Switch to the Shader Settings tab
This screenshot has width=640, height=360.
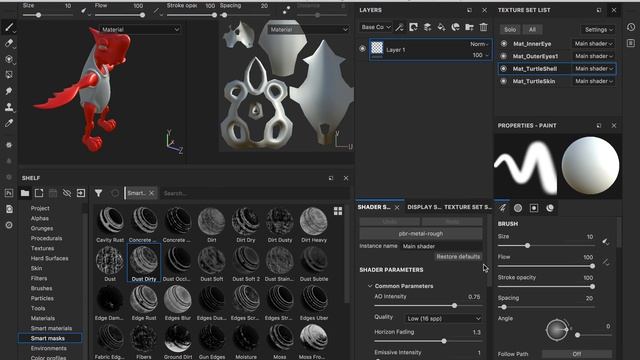click(374, 207)
